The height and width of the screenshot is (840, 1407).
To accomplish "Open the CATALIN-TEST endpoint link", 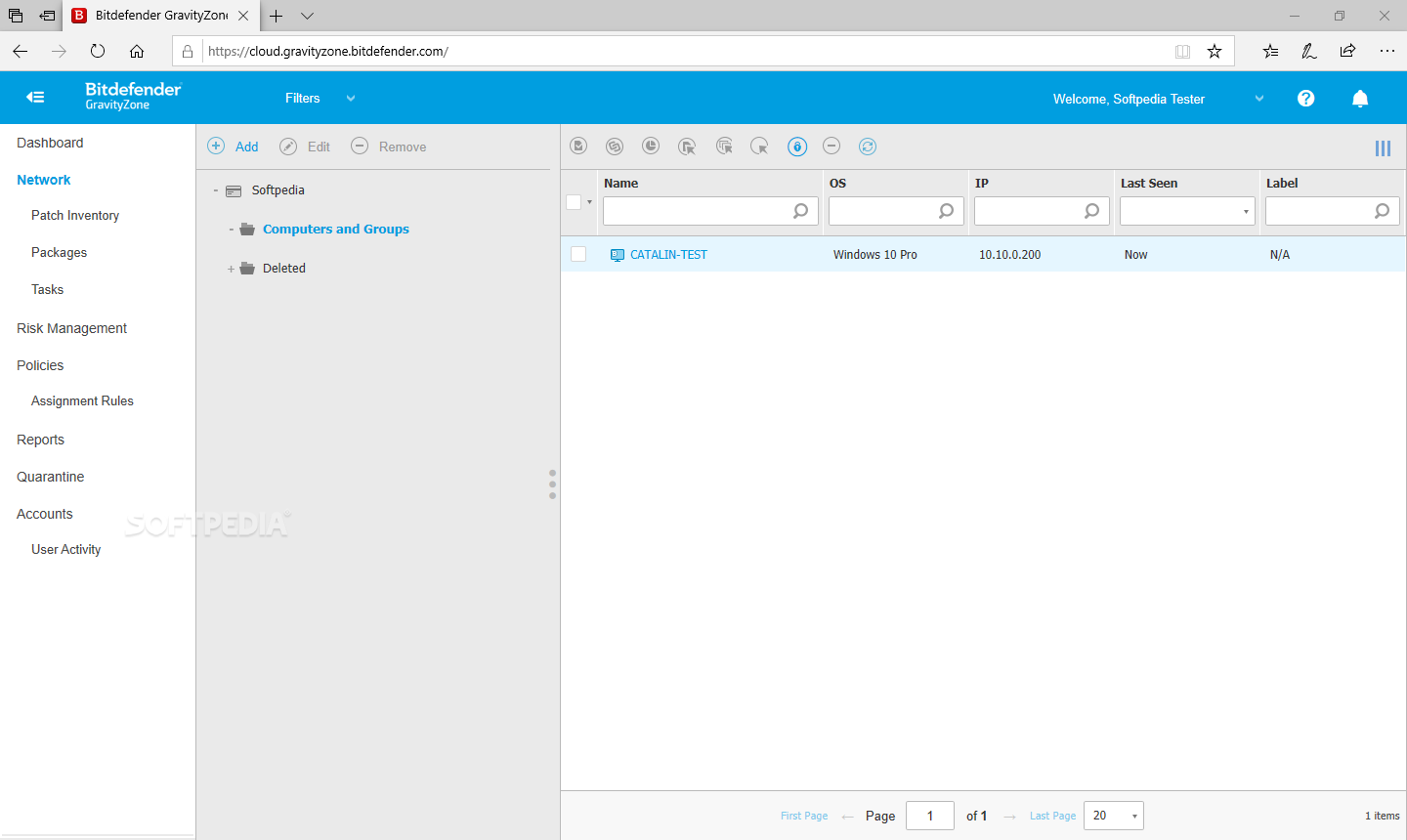I will pyautogui.click(x=668, y=254).
